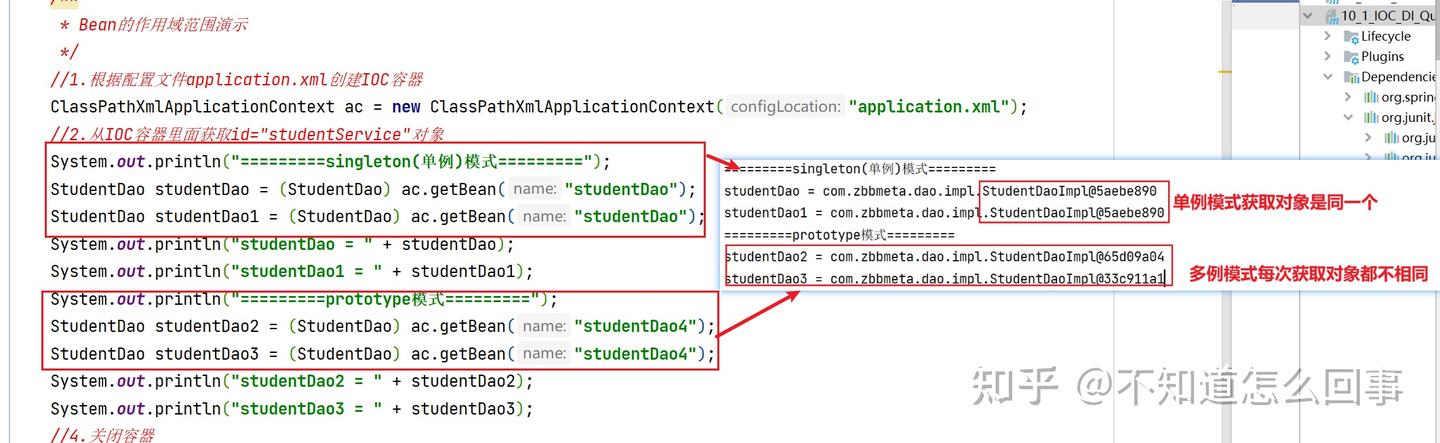Click the configLocation: parameter hint
Image resolution: width=1440 pixels, height=443 pixels.
784,107
